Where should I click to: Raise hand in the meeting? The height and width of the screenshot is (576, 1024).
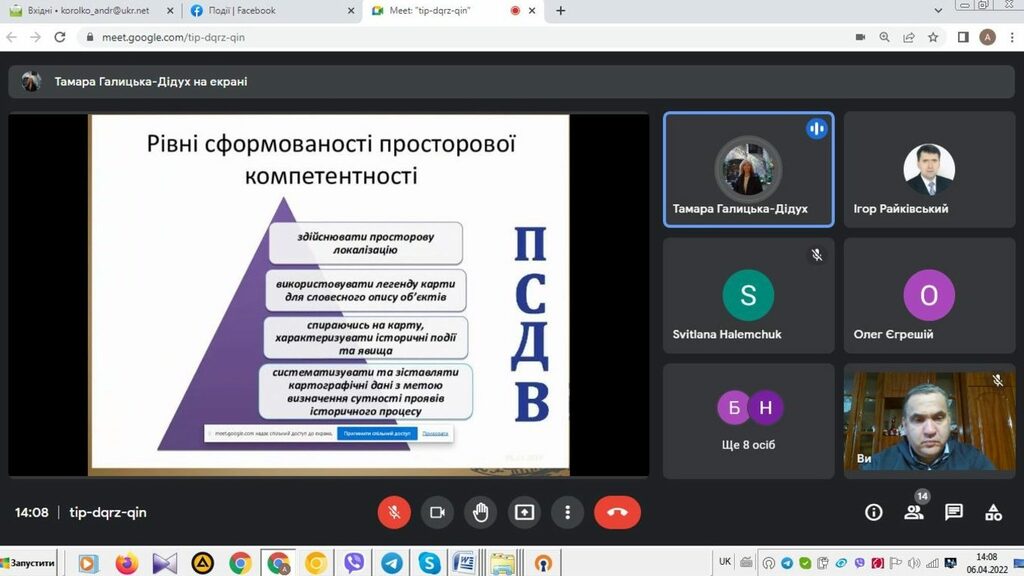pos(481,512)
